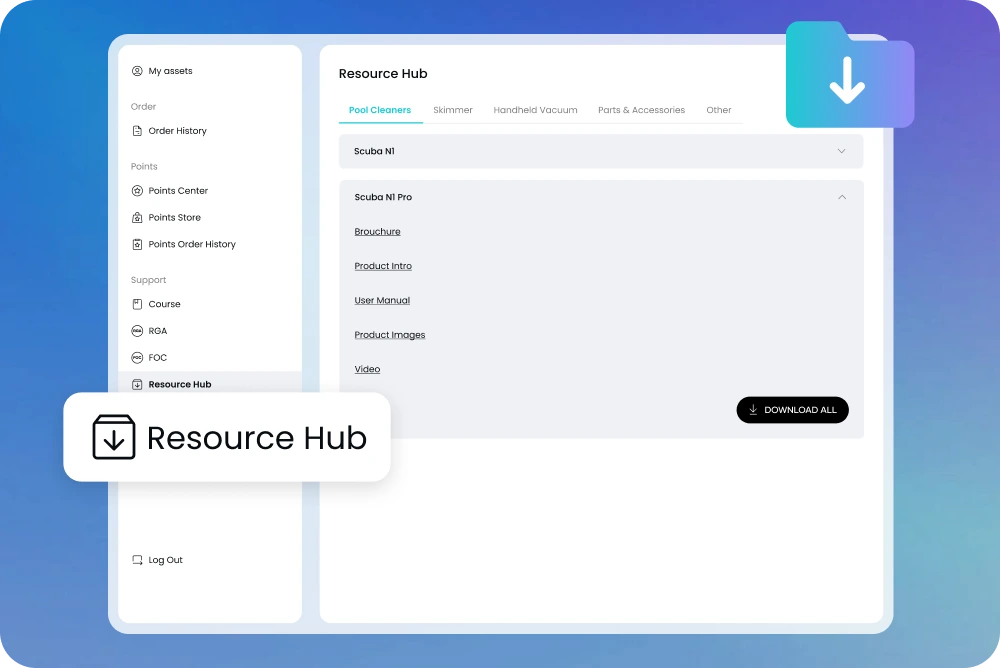Expand the Scuba N1 section chevron
Image resolution: width=1000 pixels, height=668 pixels.
[841, 151]
